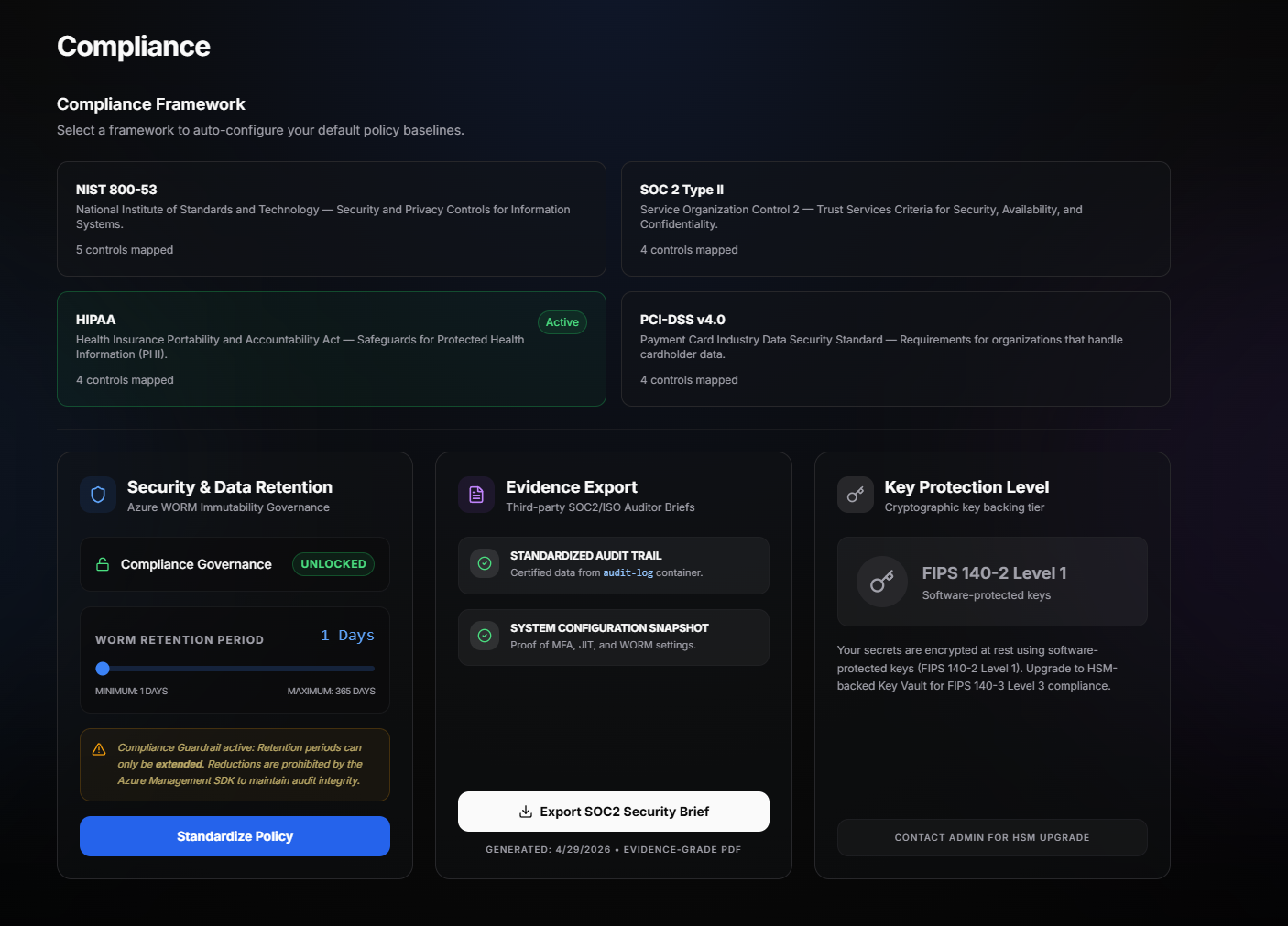Click the 'FIPS 140-2 Level 1' heading
The width and height of the screenshot is (1288, 926).
994,573
